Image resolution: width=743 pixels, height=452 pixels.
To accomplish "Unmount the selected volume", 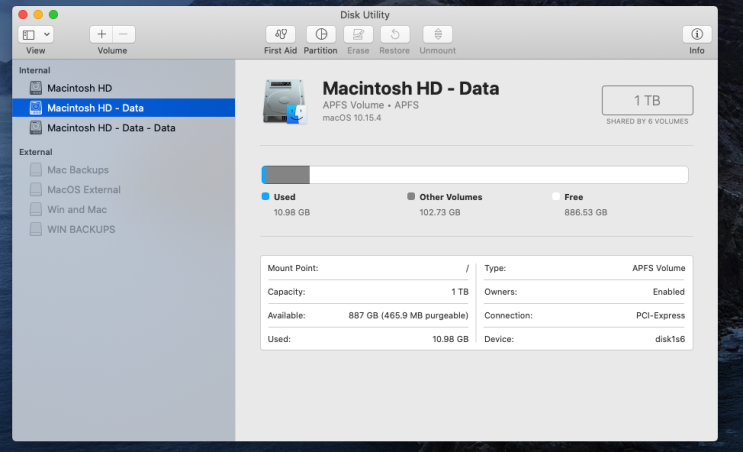I will [x=437, y=35].
